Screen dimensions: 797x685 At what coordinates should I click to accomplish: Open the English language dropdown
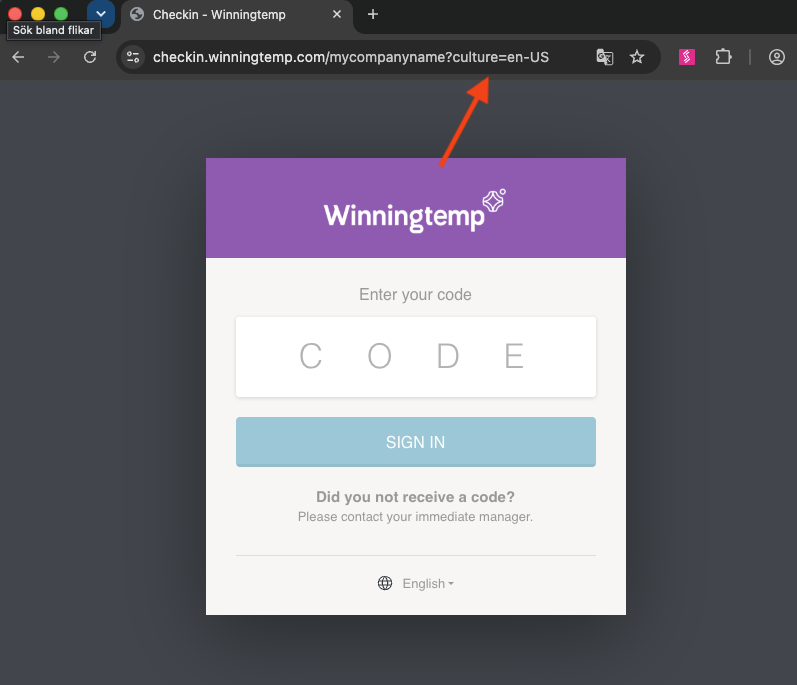point(428,583)
